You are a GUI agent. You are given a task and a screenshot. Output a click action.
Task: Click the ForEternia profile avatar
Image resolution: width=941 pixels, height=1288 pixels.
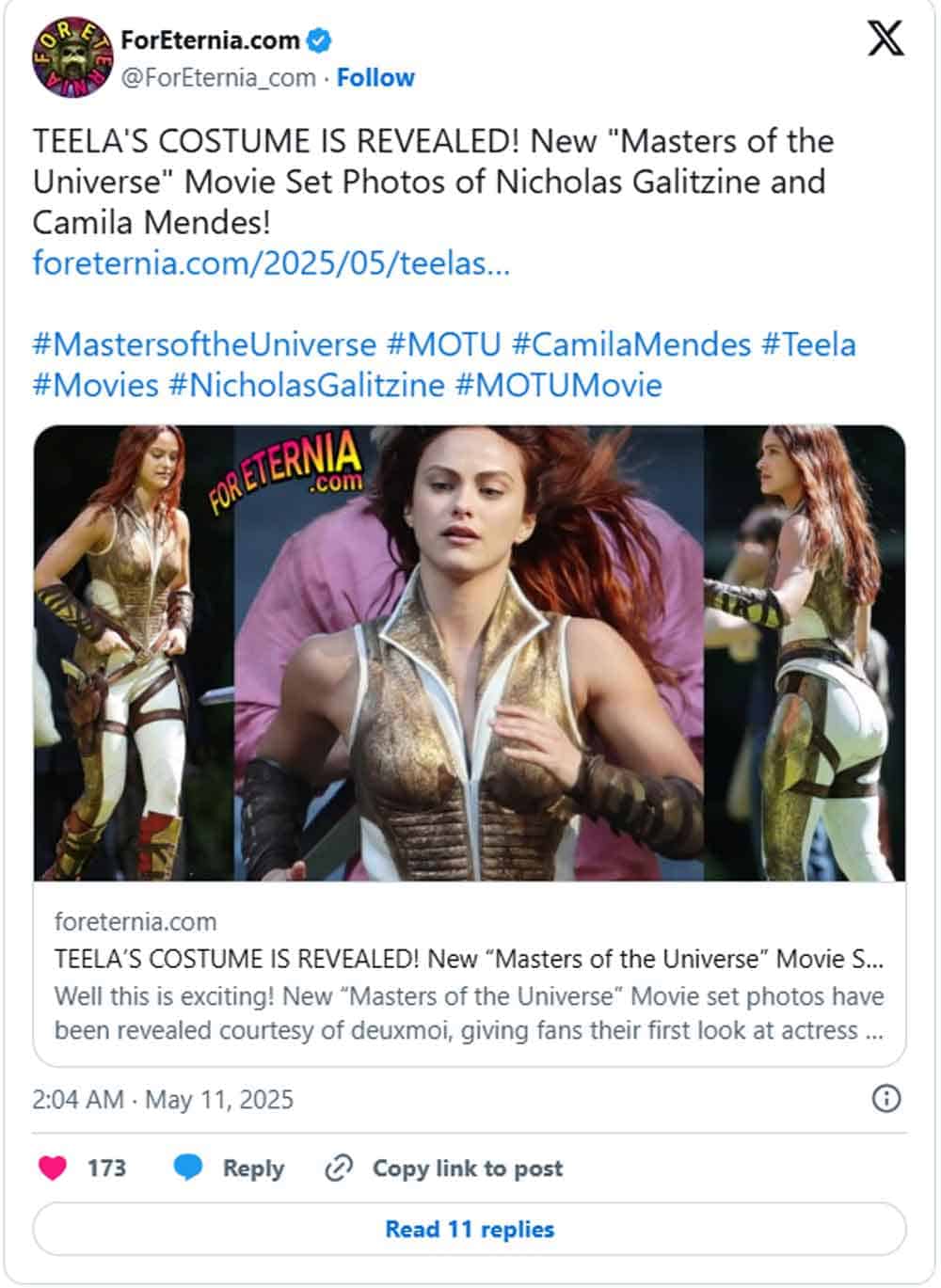point(72,58)
